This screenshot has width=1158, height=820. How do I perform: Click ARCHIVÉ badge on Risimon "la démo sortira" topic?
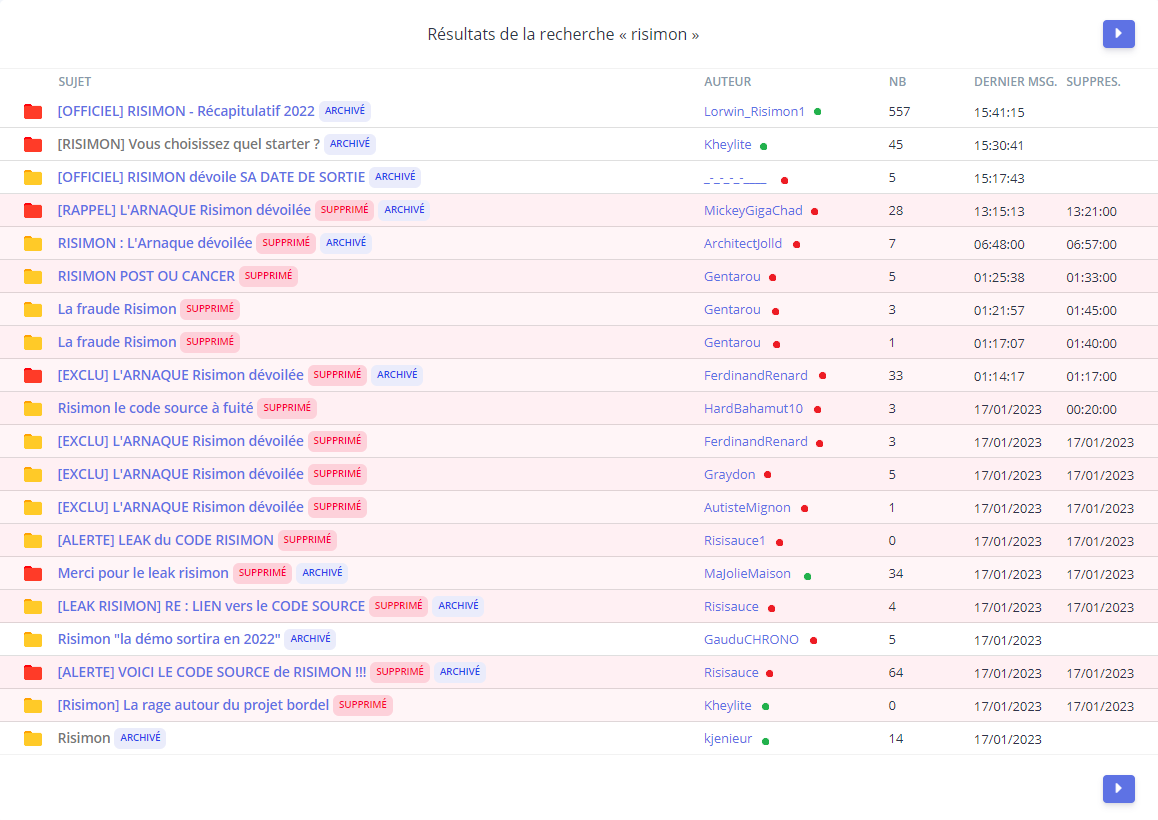pyautogui.click(x=310, y=639)
